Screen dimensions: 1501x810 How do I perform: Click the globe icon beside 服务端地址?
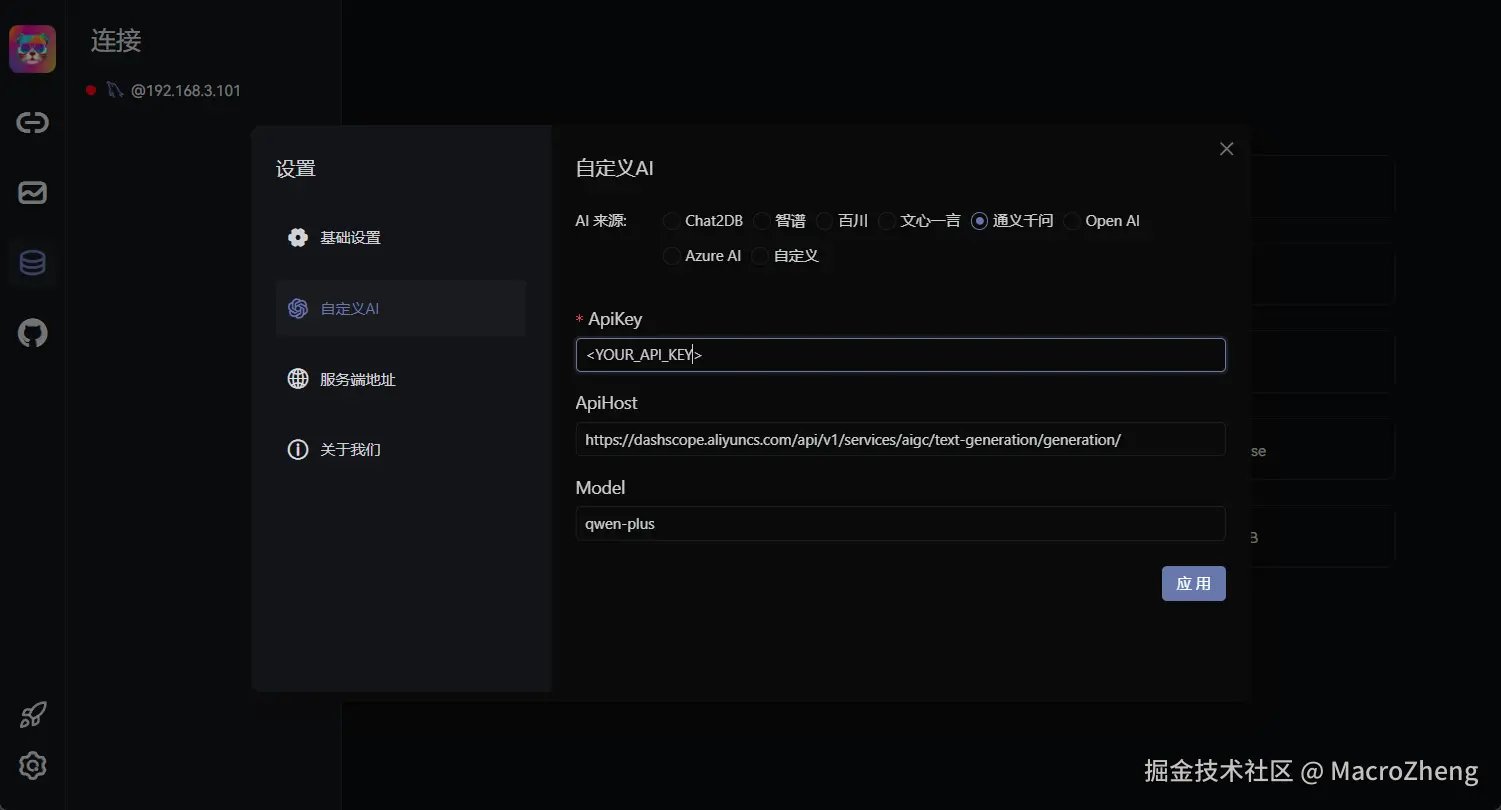298,379
